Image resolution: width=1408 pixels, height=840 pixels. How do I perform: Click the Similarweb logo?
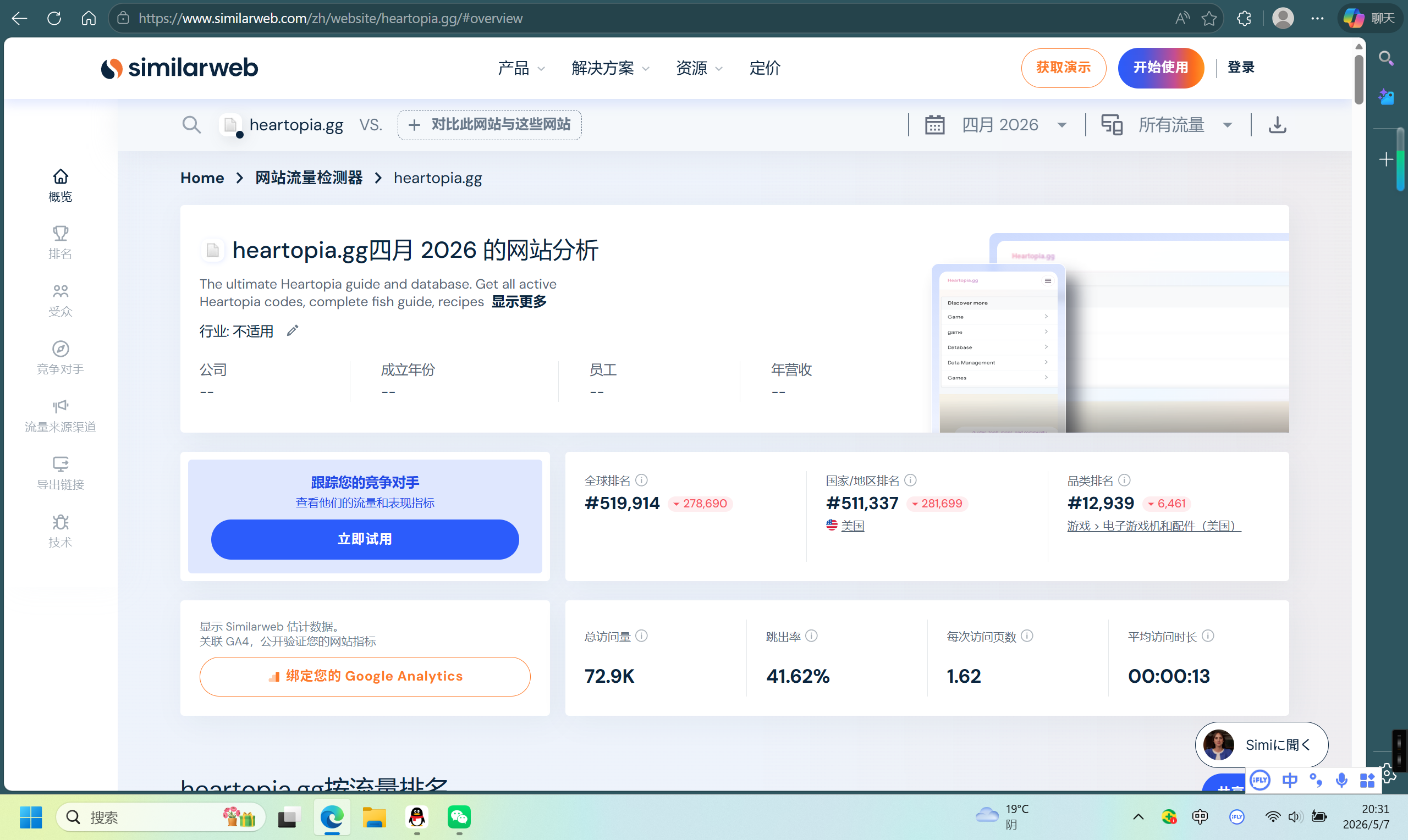tap(179, 68)
